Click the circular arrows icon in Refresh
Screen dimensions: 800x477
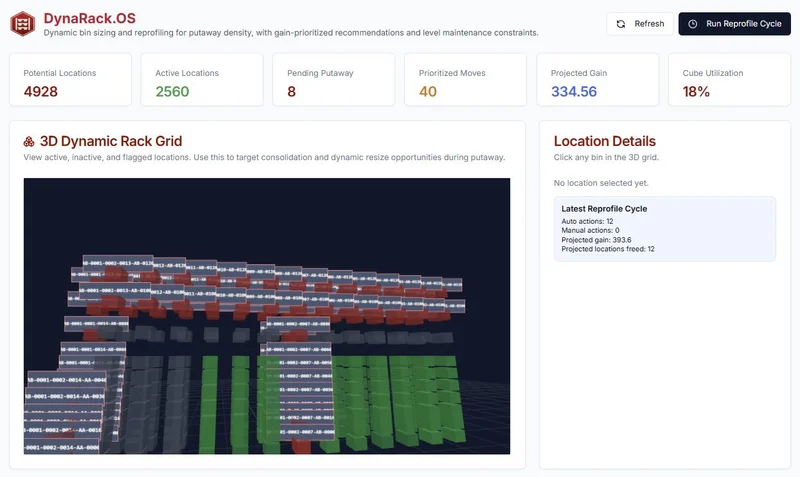click(x=620, y=24)
